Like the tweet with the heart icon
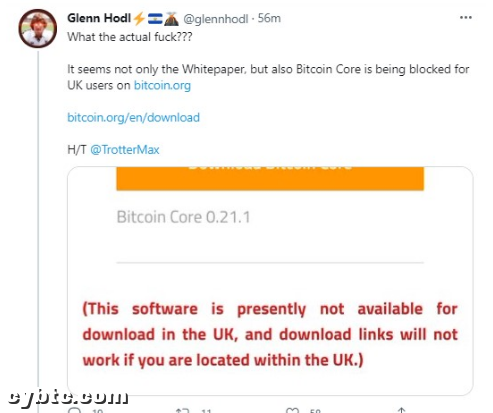493x413 pixels. 292,410
